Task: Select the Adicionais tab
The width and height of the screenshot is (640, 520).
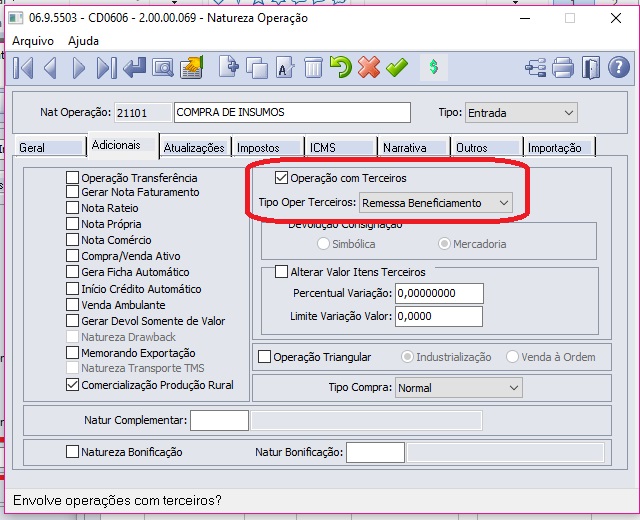Action: tap(122, 145)
